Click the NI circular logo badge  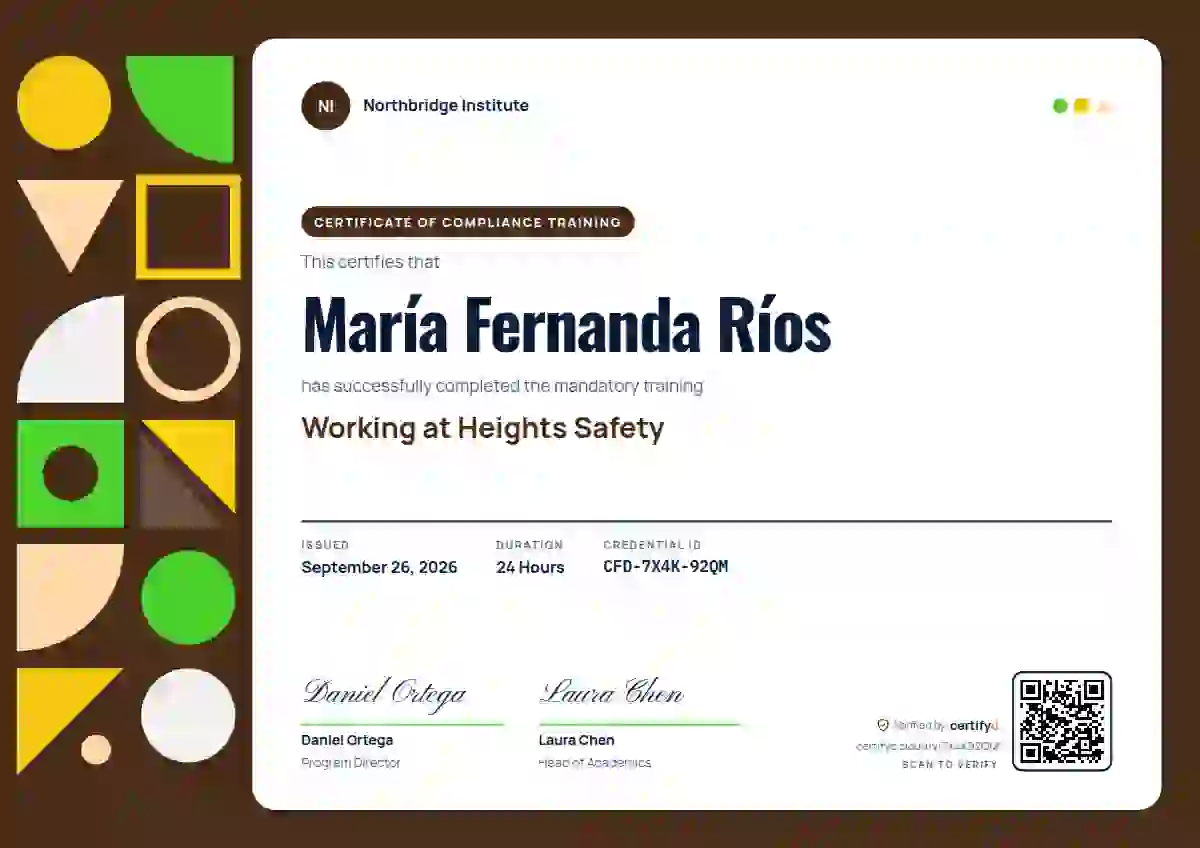326,106
